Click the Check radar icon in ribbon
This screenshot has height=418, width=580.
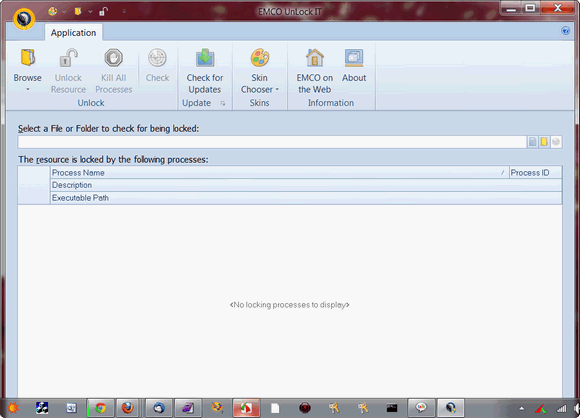pyautogui.click(x=157, y=58)
